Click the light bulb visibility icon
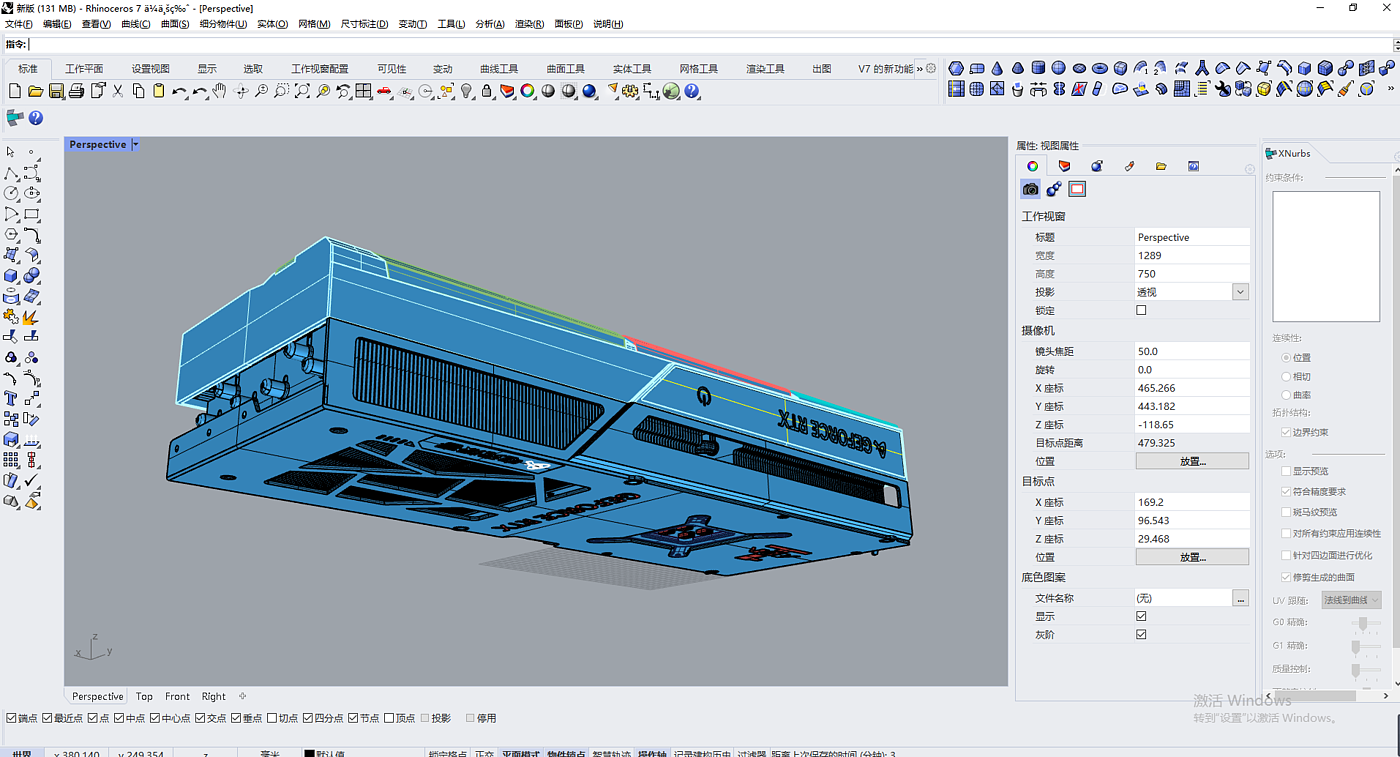 (466, 91)
